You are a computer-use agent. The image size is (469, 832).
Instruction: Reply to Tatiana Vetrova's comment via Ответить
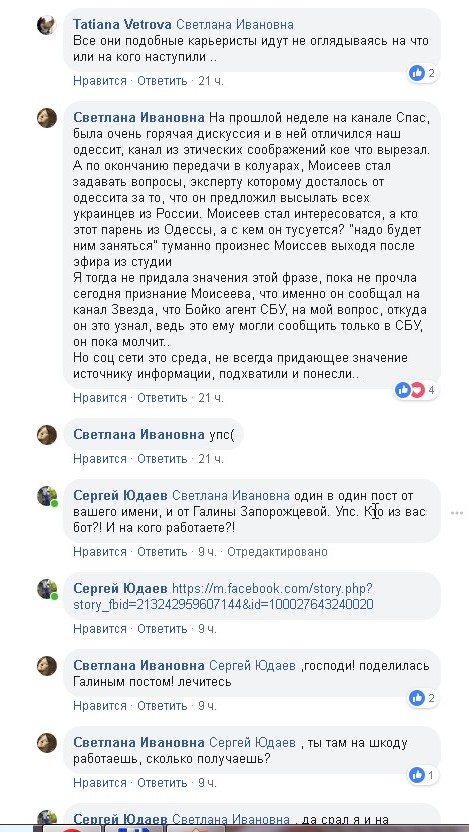[x=162, y=81]
